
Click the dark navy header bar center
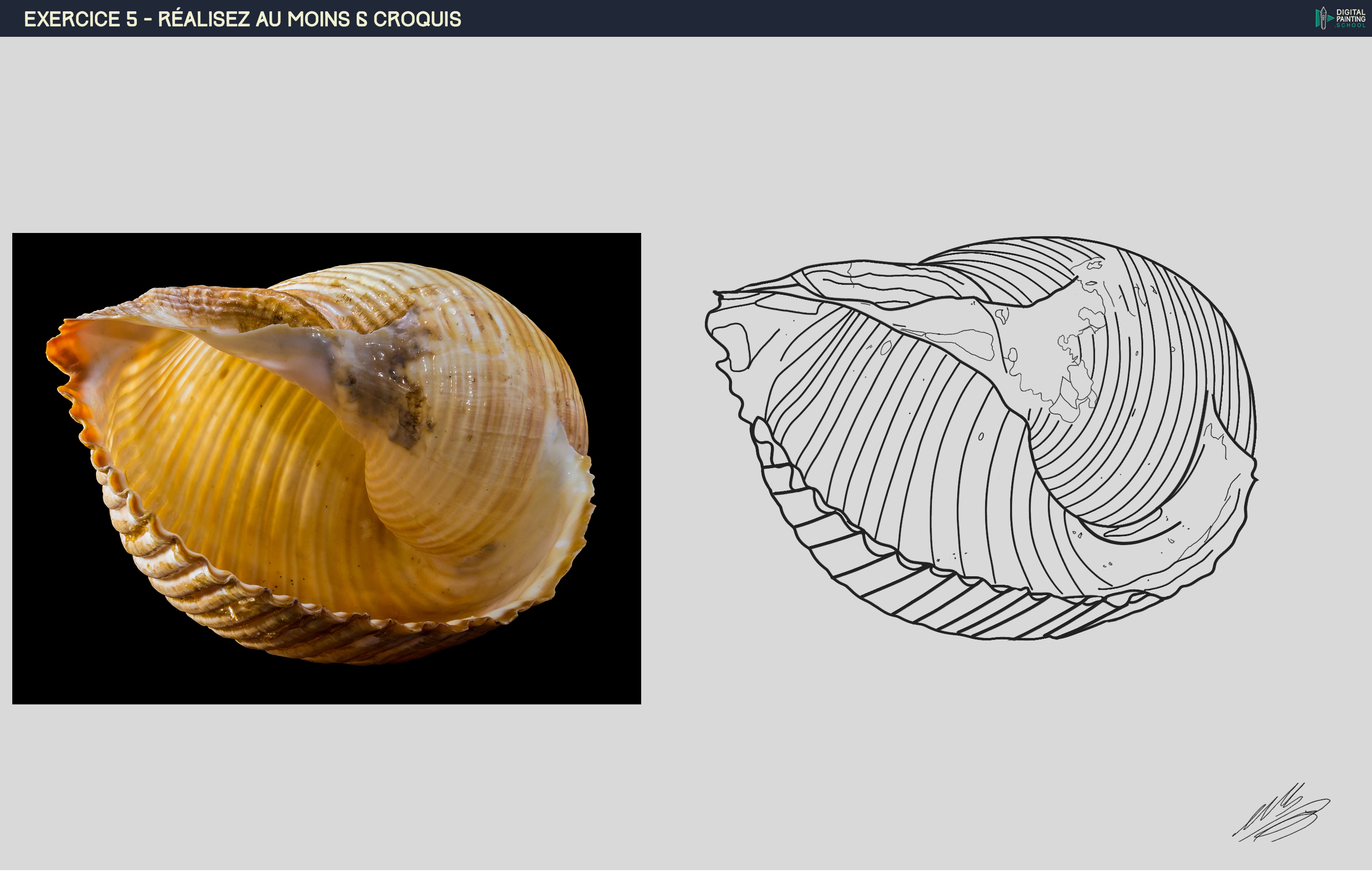[686, 18]
